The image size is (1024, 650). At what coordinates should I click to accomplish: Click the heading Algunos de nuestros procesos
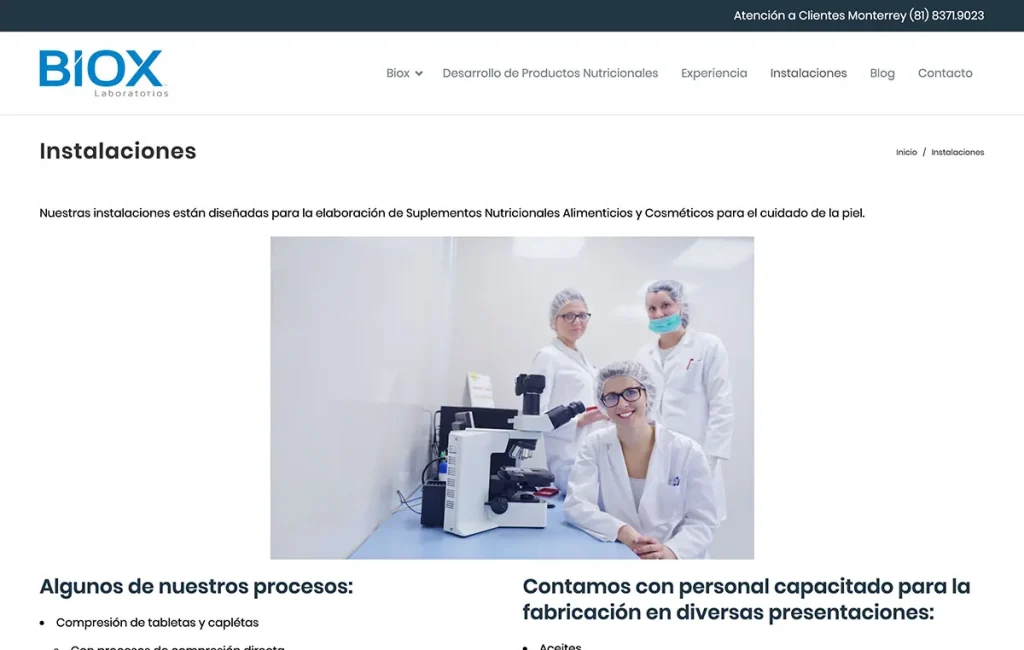[195, 586]
